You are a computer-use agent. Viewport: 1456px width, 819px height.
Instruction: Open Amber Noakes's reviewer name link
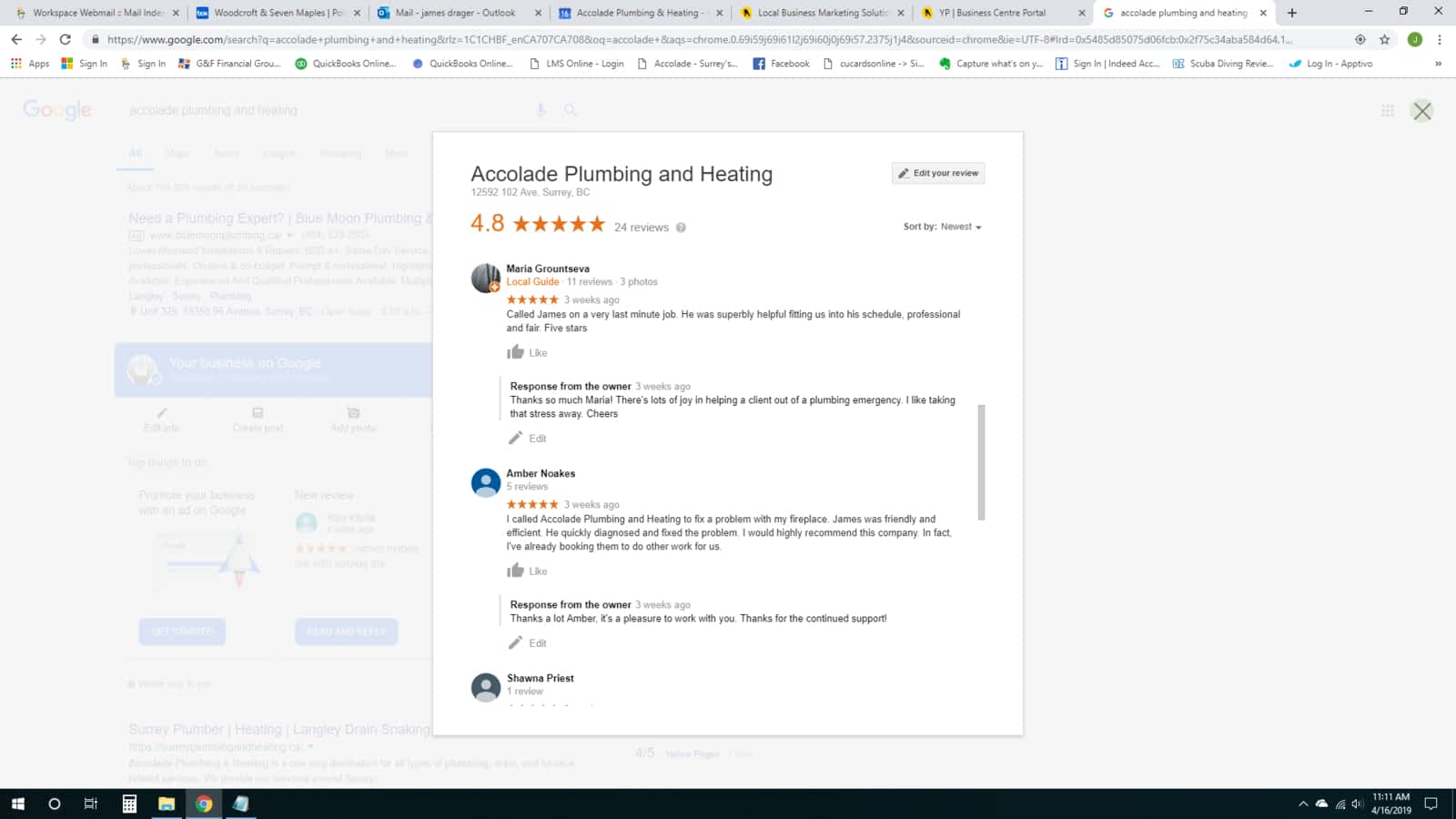click(x=541, y=473)
